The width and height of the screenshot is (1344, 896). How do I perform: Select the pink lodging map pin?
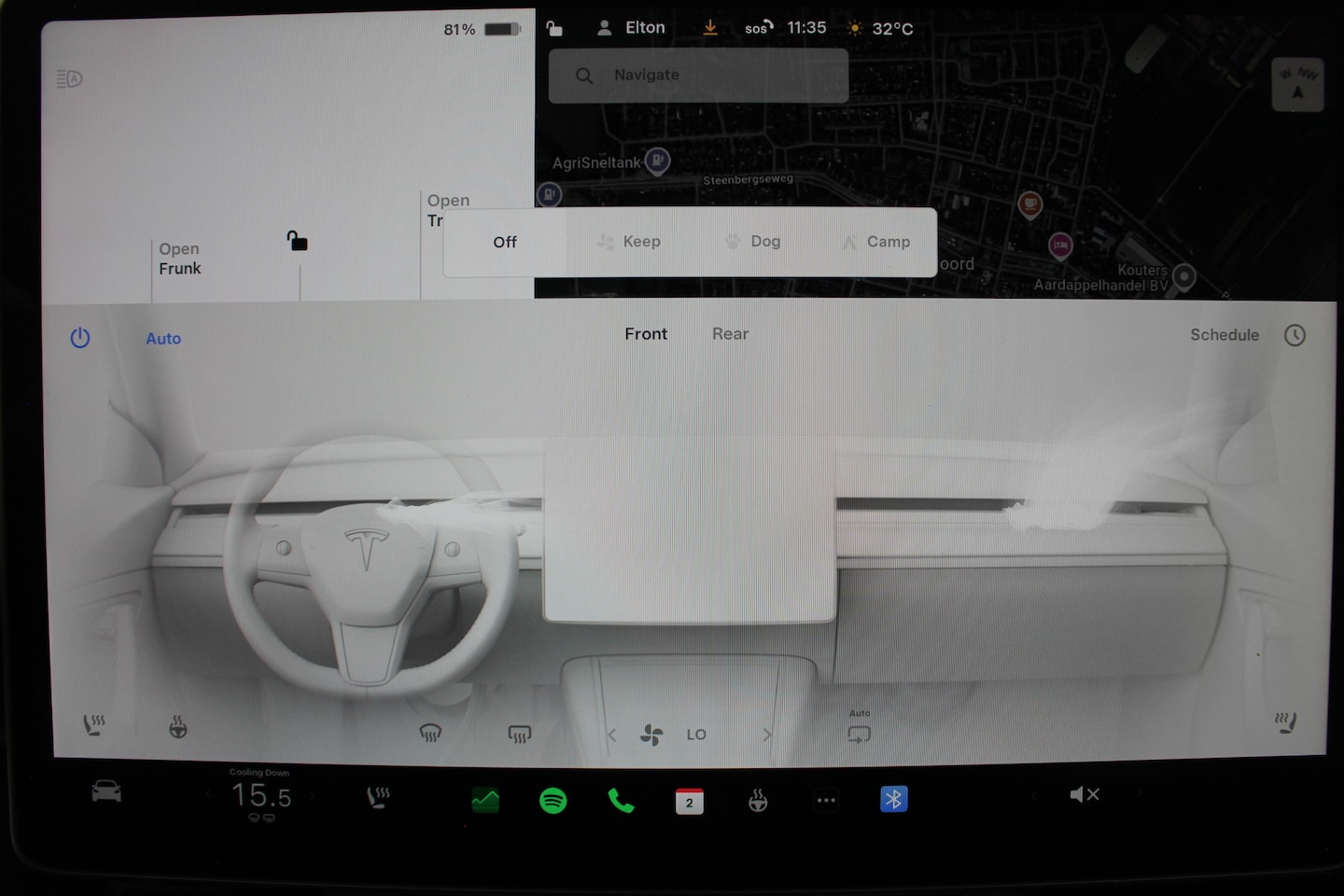click(x=1060, y=245)
